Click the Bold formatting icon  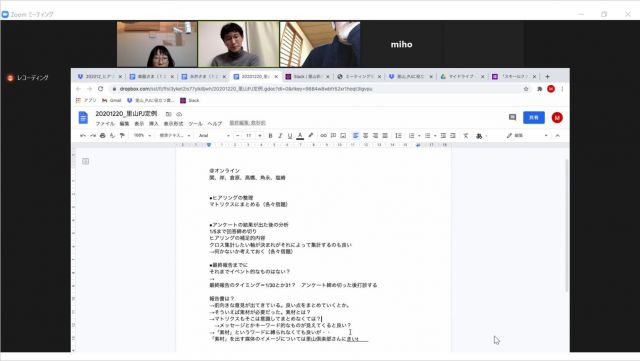coord(270,136)
